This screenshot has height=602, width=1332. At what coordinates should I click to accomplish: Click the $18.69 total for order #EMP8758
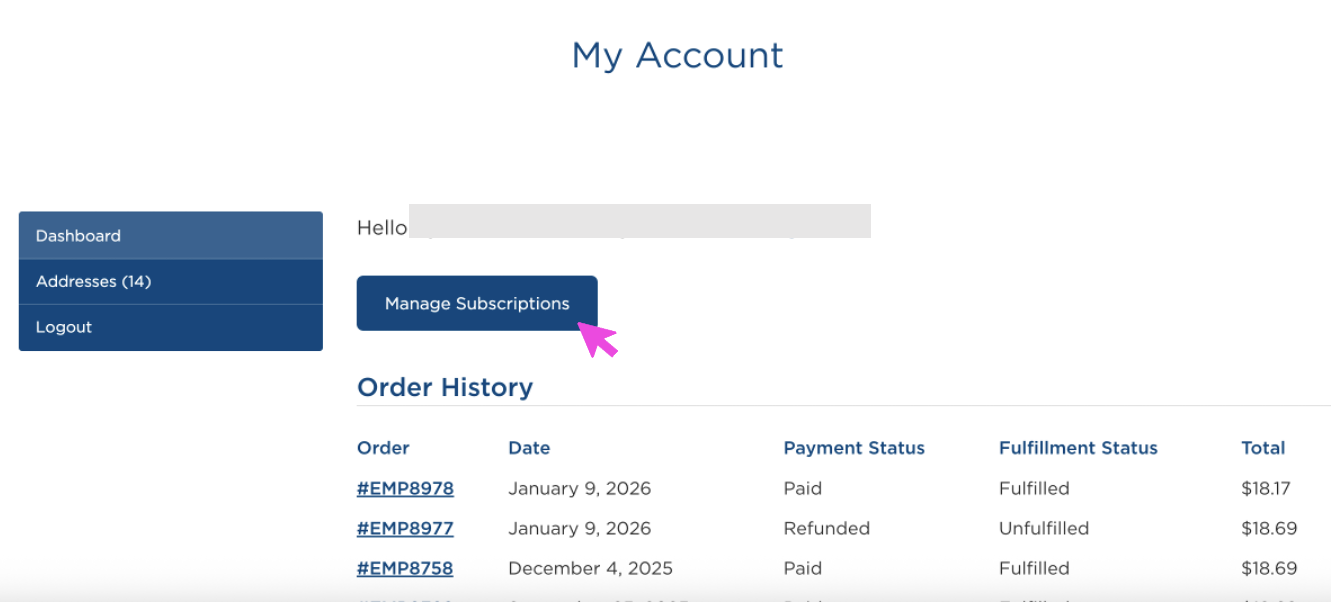click(1269, 568)
